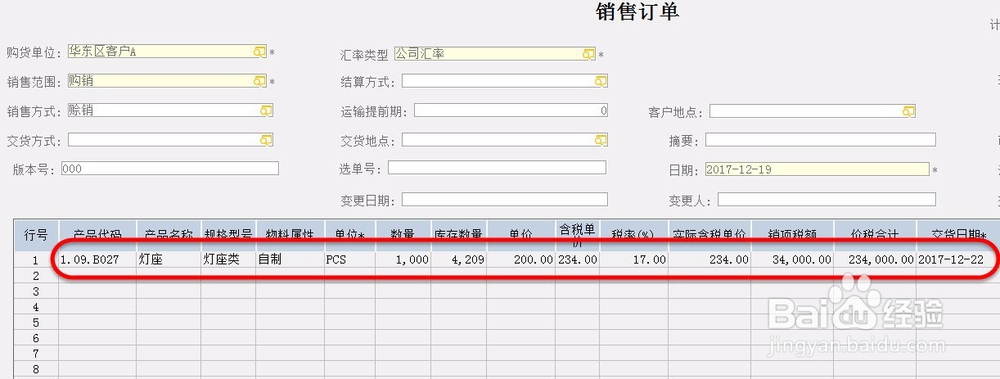Select row number 8 header
The width and height of the screenshot is (1000, 379).
coord(36,369)
